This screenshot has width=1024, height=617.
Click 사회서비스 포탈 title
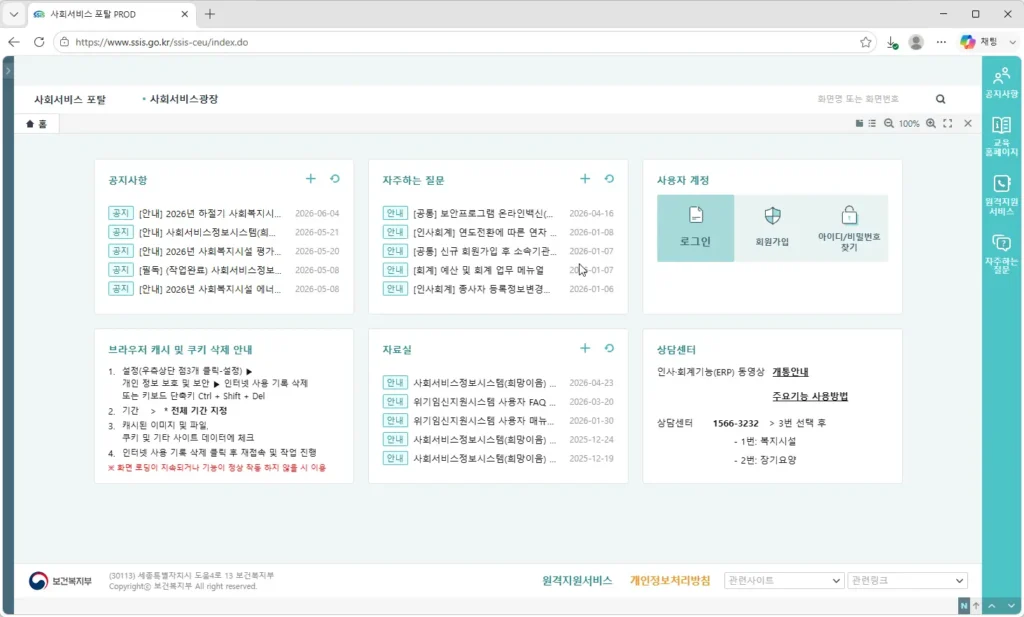tap(70, 99)
